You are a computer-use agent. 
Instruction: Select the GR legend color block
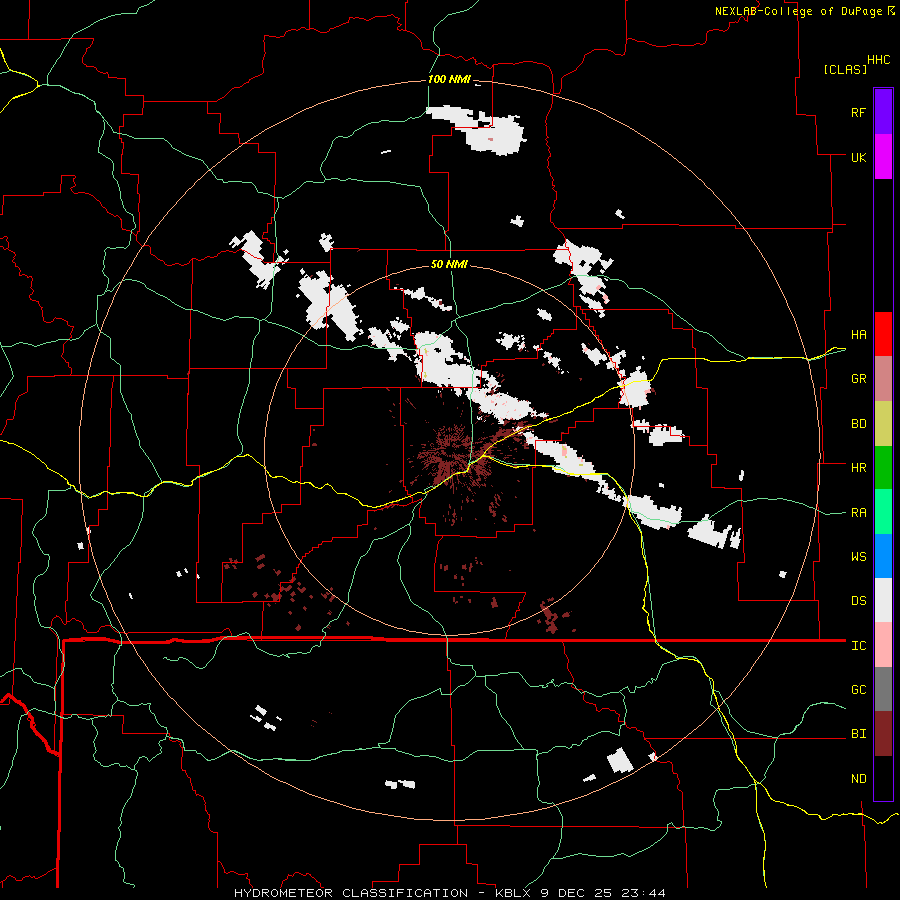click(x=883, y=379)
